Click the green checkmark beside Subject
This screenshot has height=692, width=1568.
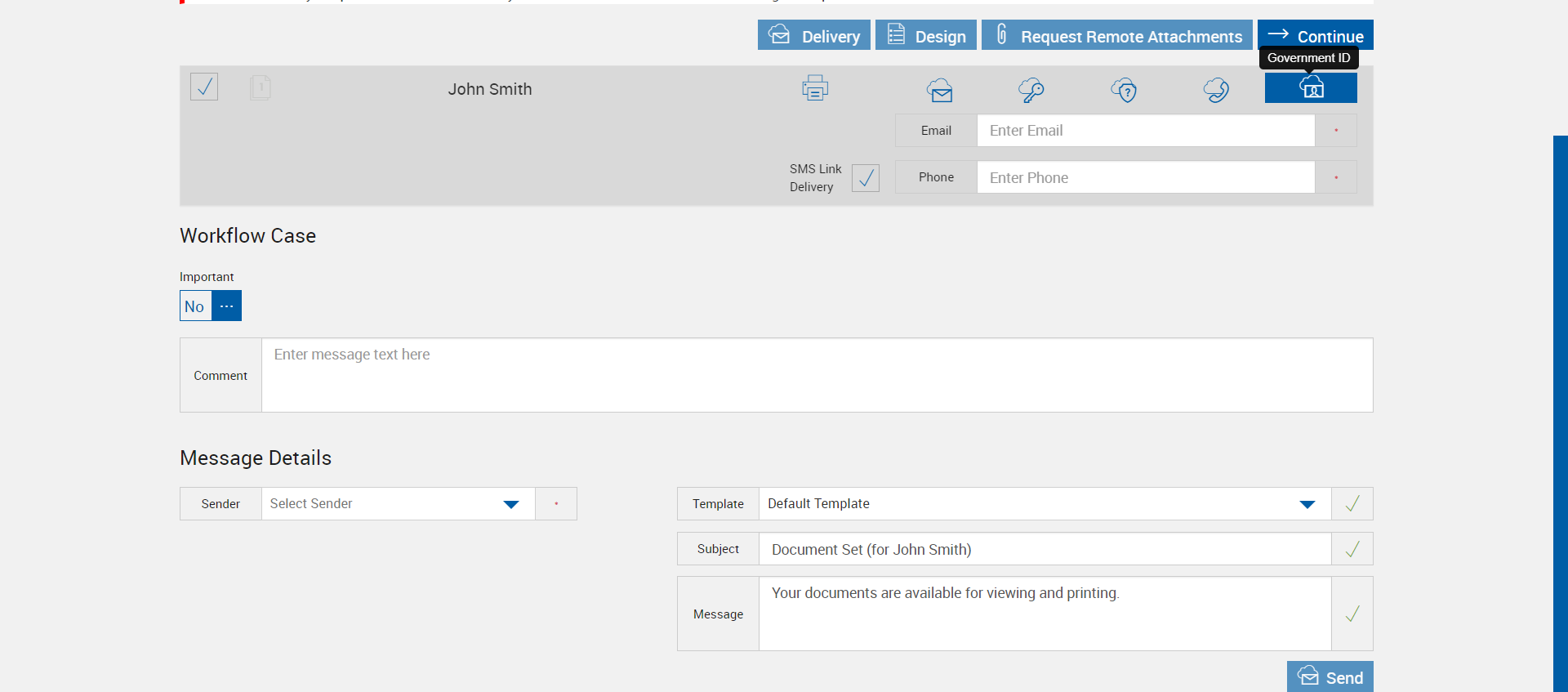point(1352,549)
